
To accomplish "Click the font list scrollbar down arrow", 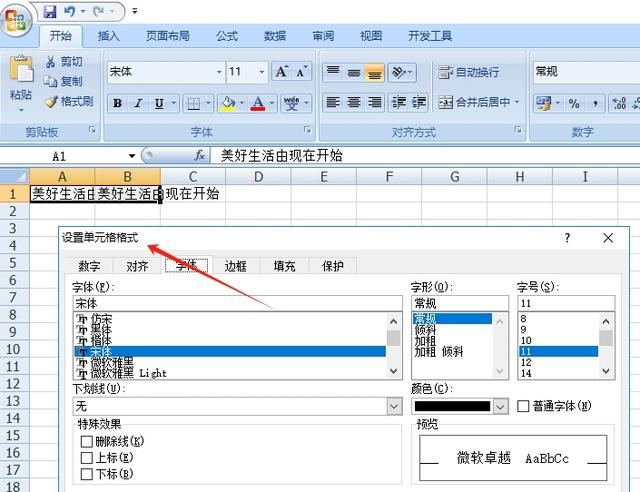I will [393, 371].
